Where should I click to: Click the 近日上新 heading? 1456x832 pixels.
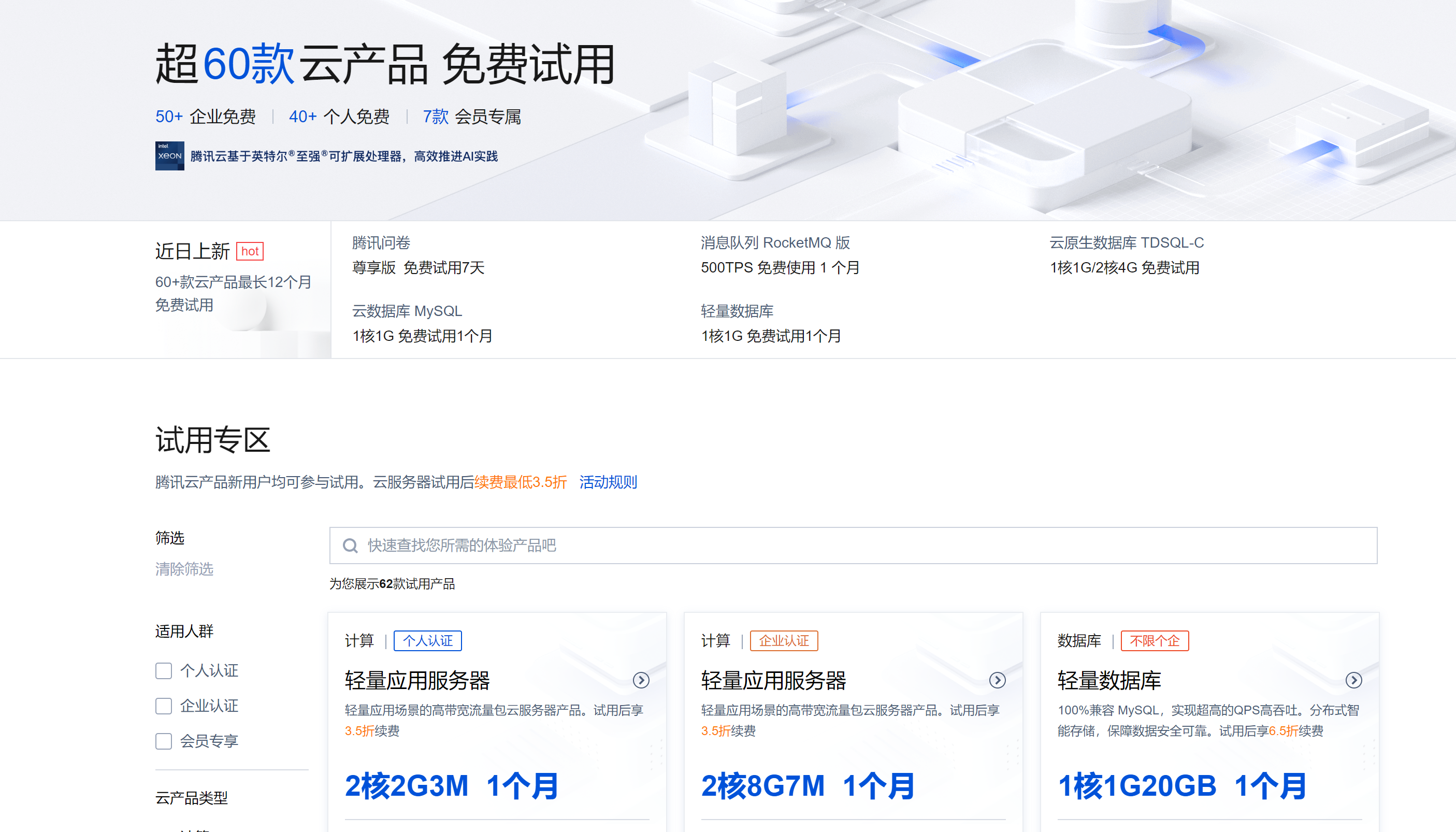tap(193, 251)
